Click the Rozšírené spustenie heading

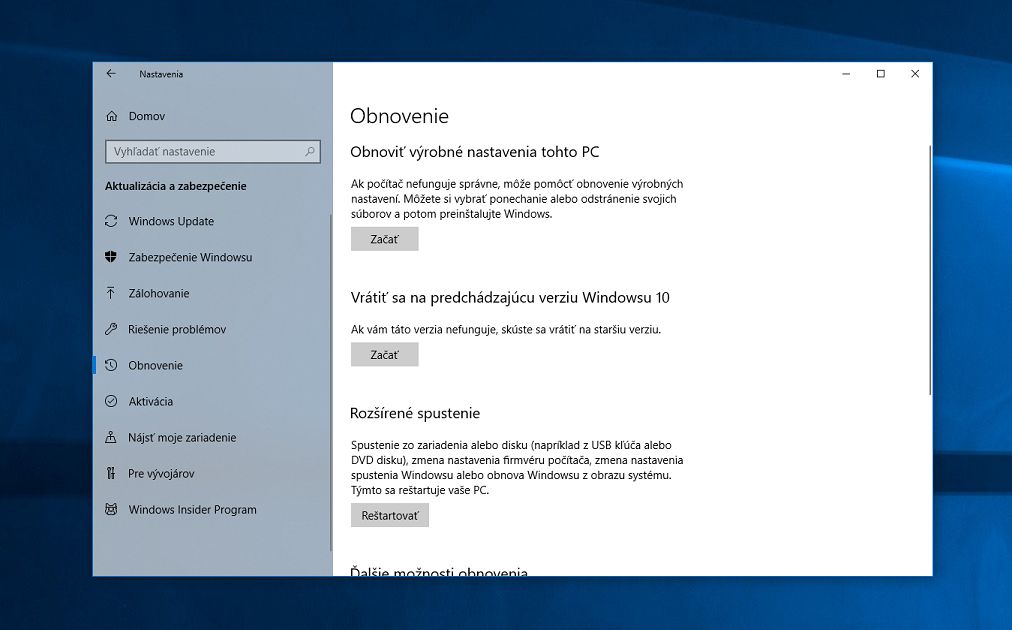coord(415,413)
